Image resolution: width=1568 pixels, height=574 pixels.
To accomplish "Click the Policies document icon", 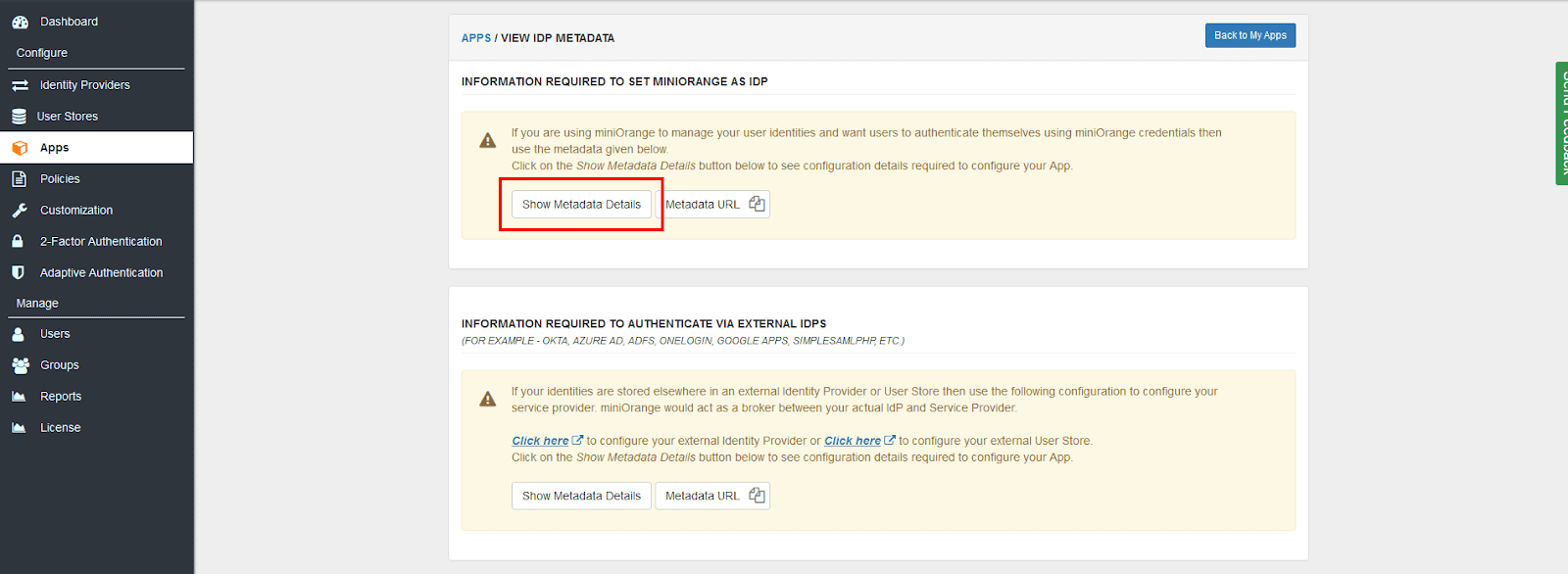I will [x=19, y=179].
